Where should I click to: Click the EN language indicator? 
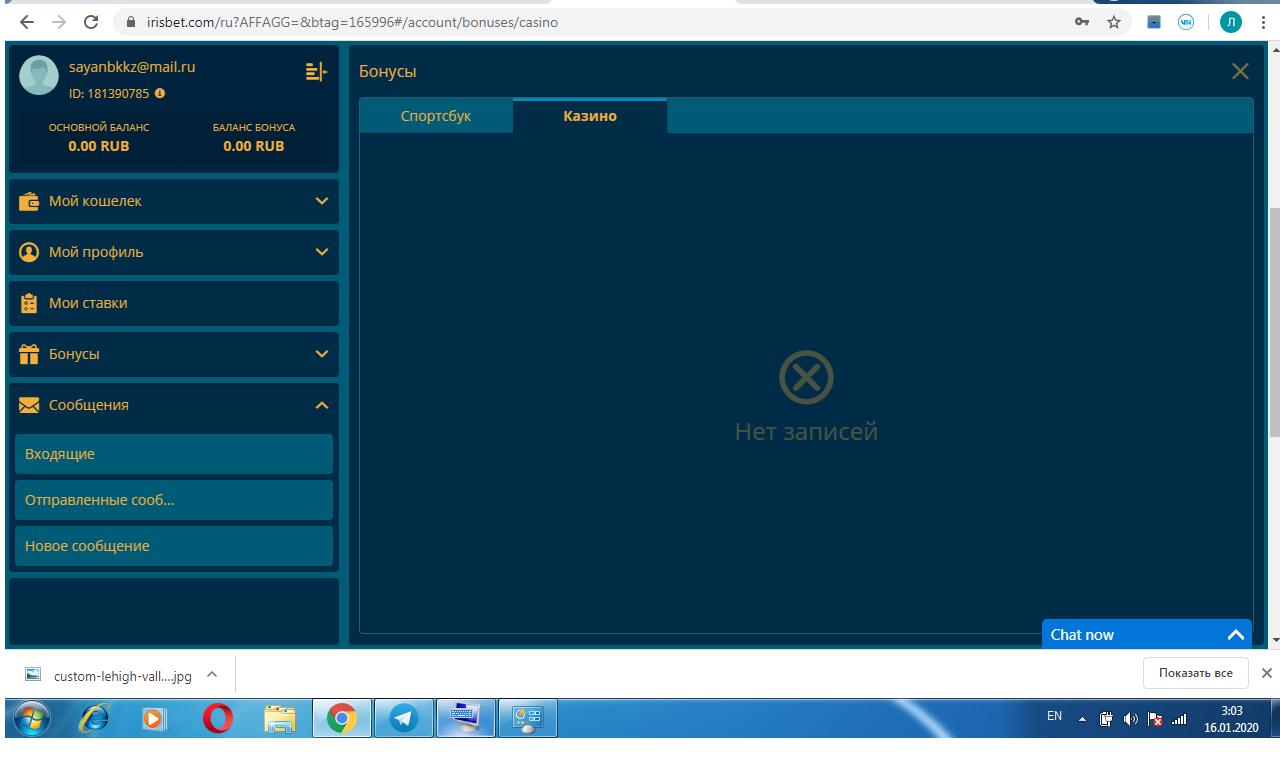[x=1054, y=716]
